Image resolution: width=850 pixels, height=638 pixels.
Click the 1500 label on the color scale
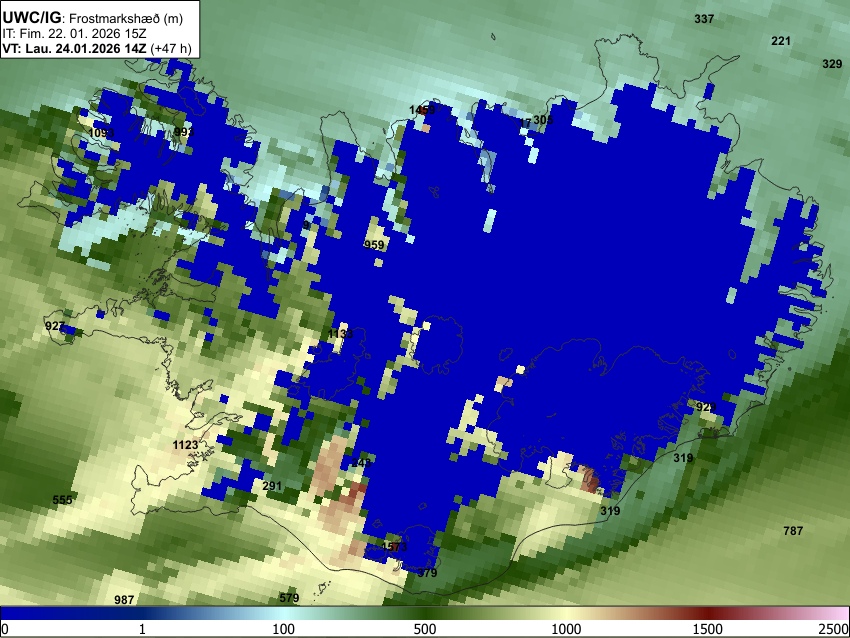[x=708, y=629]
